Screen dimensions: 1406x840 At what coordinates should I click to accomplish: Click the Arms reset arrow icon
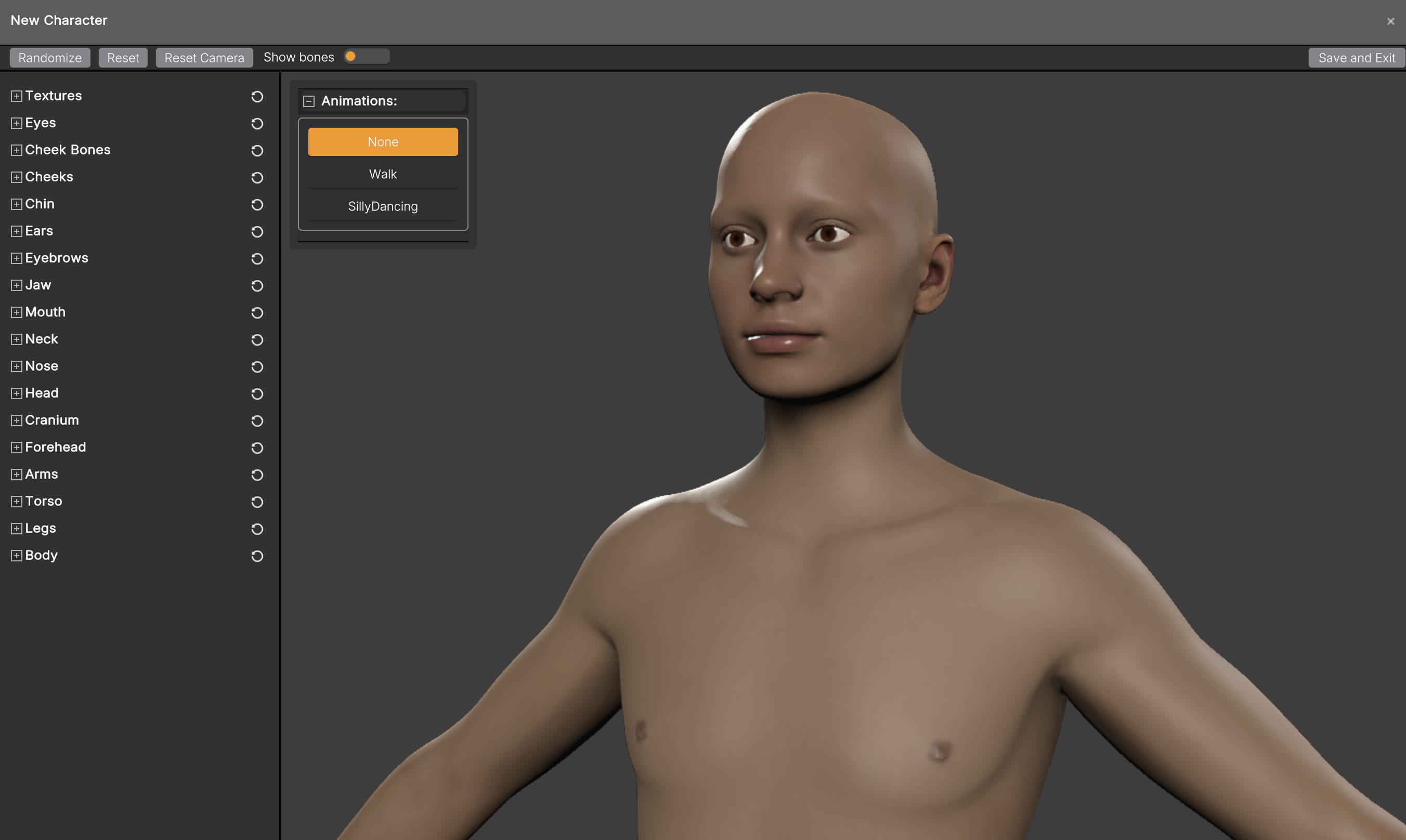[x=257, y=475]
